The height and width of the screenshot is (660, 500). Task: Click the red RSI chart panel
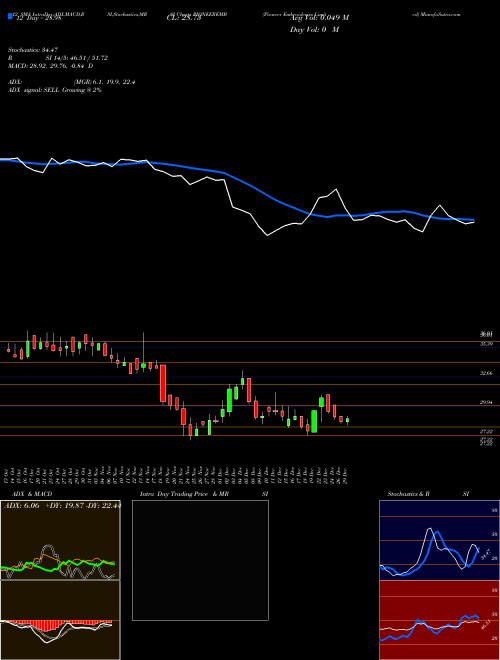(439, 620)
